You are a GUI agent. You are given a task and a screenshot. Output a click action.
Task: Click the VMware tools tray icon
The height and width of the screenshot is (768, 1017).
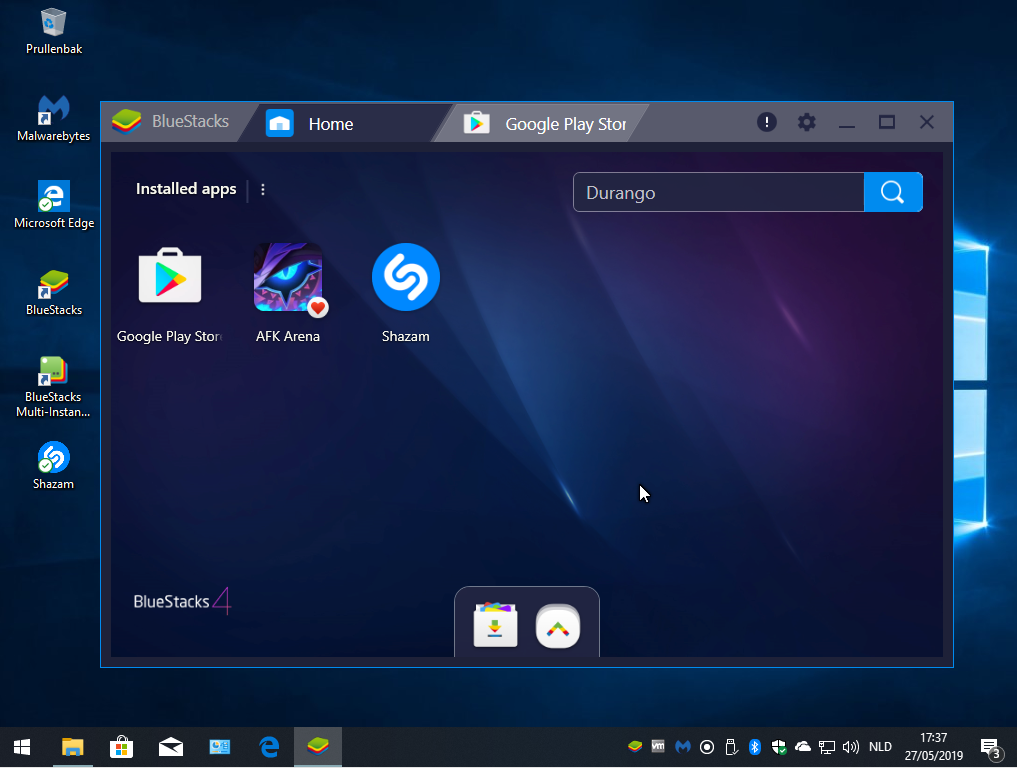[658, 747]
